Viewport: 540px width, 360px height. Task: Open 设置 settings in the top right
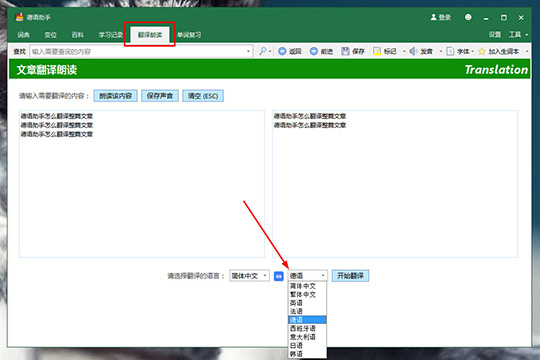[495, 34]
